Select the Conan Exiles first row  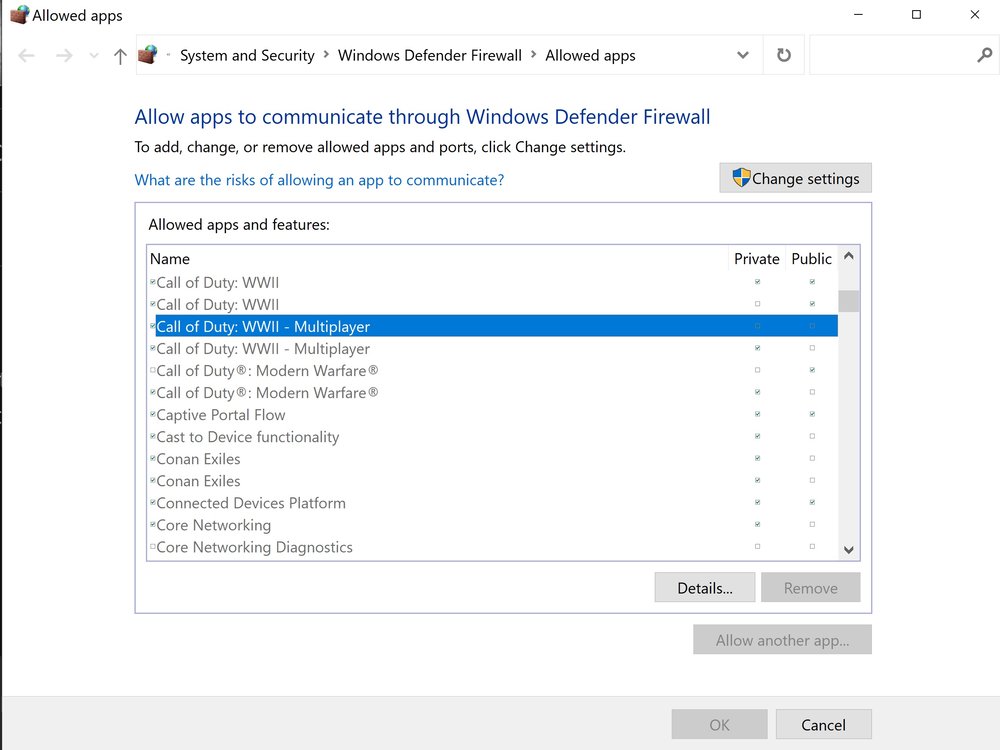pyautogui.click(x=198, y=459)
